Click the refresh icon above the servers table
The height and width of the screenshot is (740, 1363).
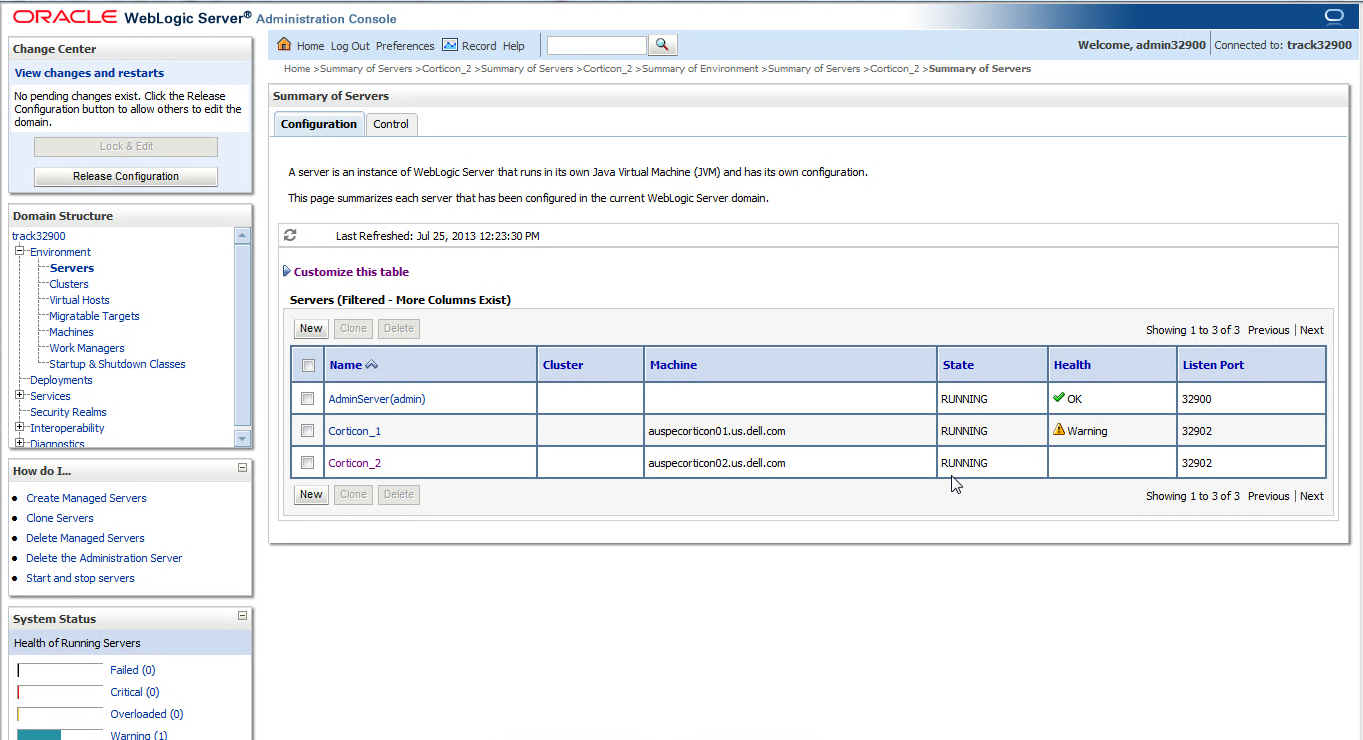(x=290, y=234)
